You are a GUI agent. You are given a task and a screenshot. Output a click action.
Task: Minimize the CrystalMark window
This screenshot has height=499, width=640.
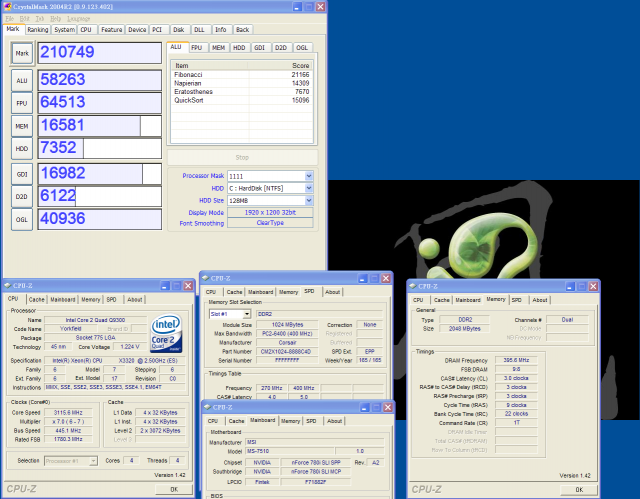tap(297, 7)
